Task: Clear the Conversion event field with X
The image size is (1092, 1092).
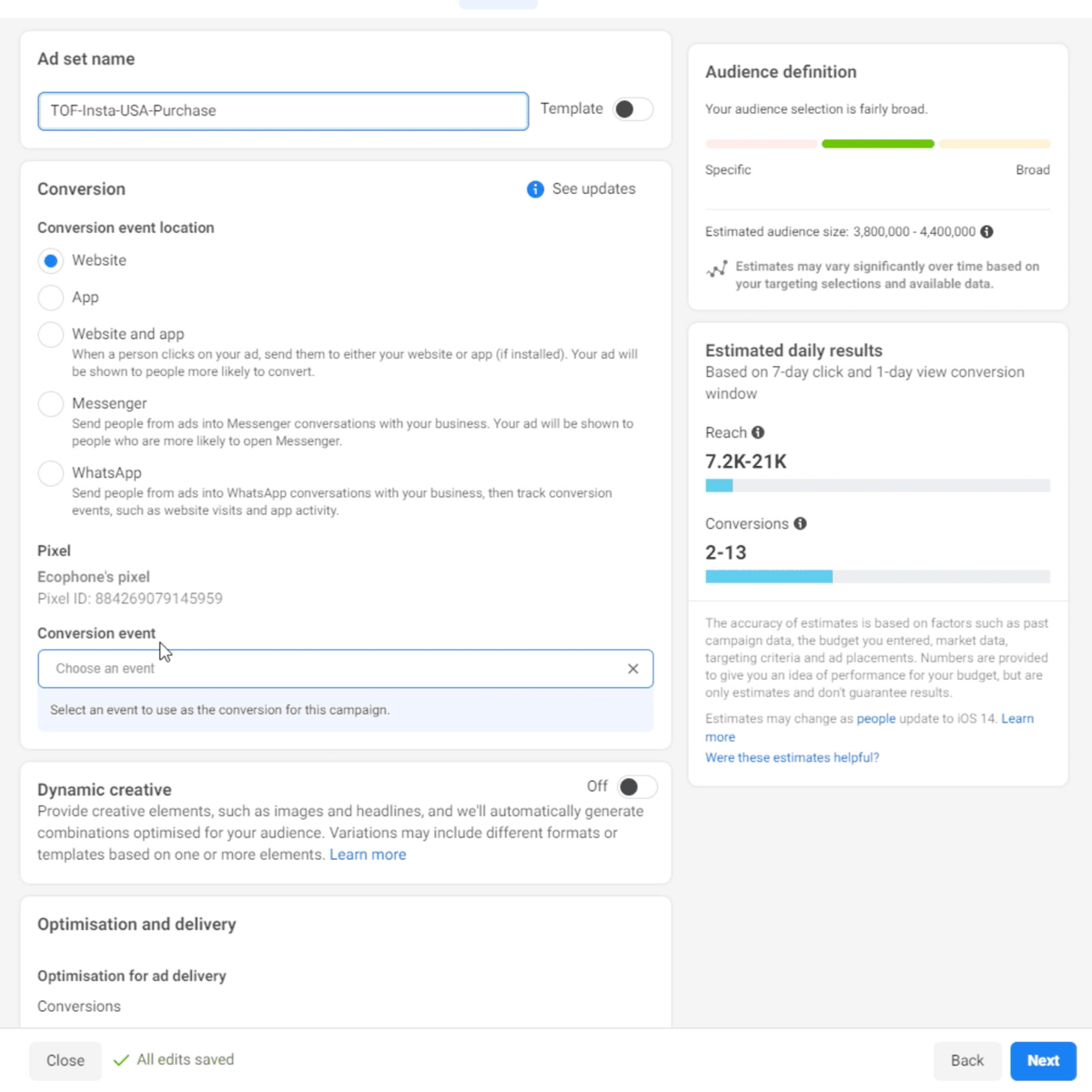Action: [x=633, y=669]
